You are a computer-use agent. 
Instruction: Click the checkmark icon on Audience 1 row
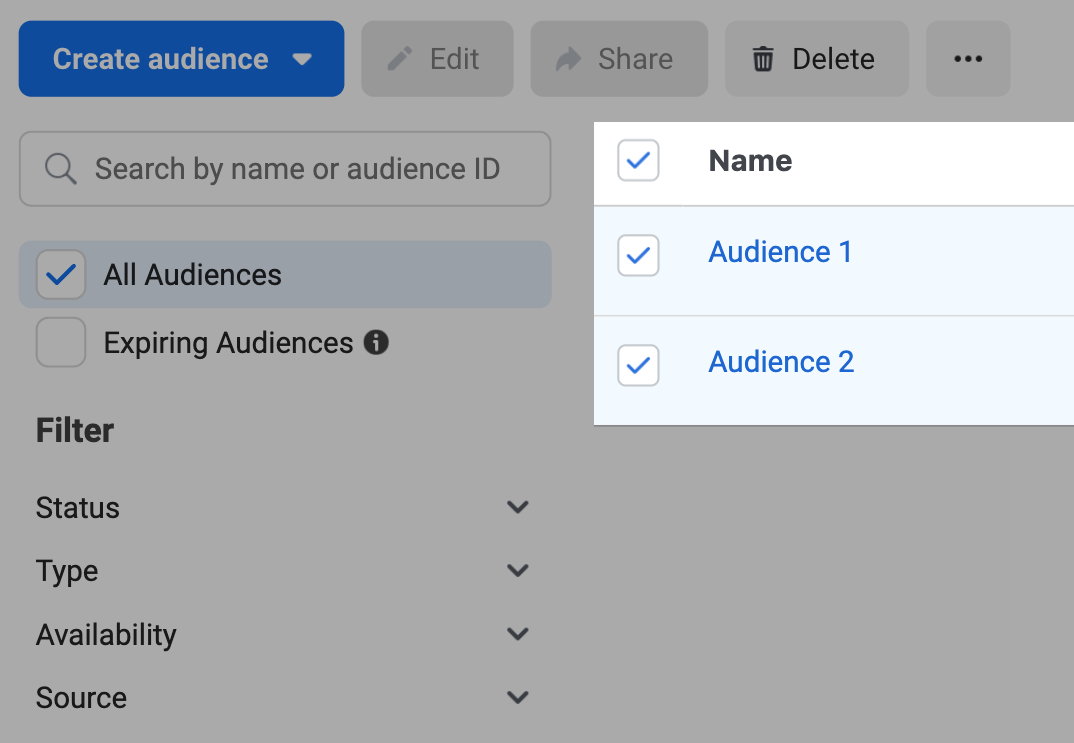[x=638, y=255]
